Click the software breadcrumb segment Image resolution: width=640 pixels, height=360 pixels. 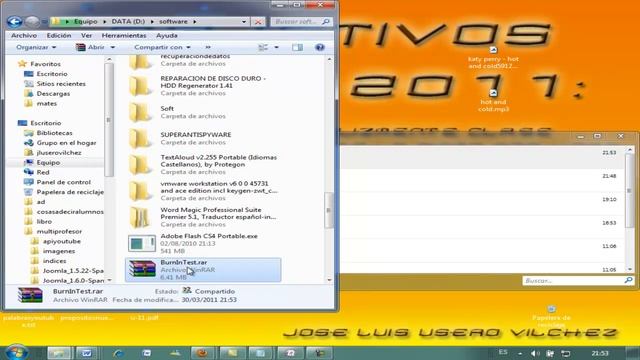tap(173, 22)
